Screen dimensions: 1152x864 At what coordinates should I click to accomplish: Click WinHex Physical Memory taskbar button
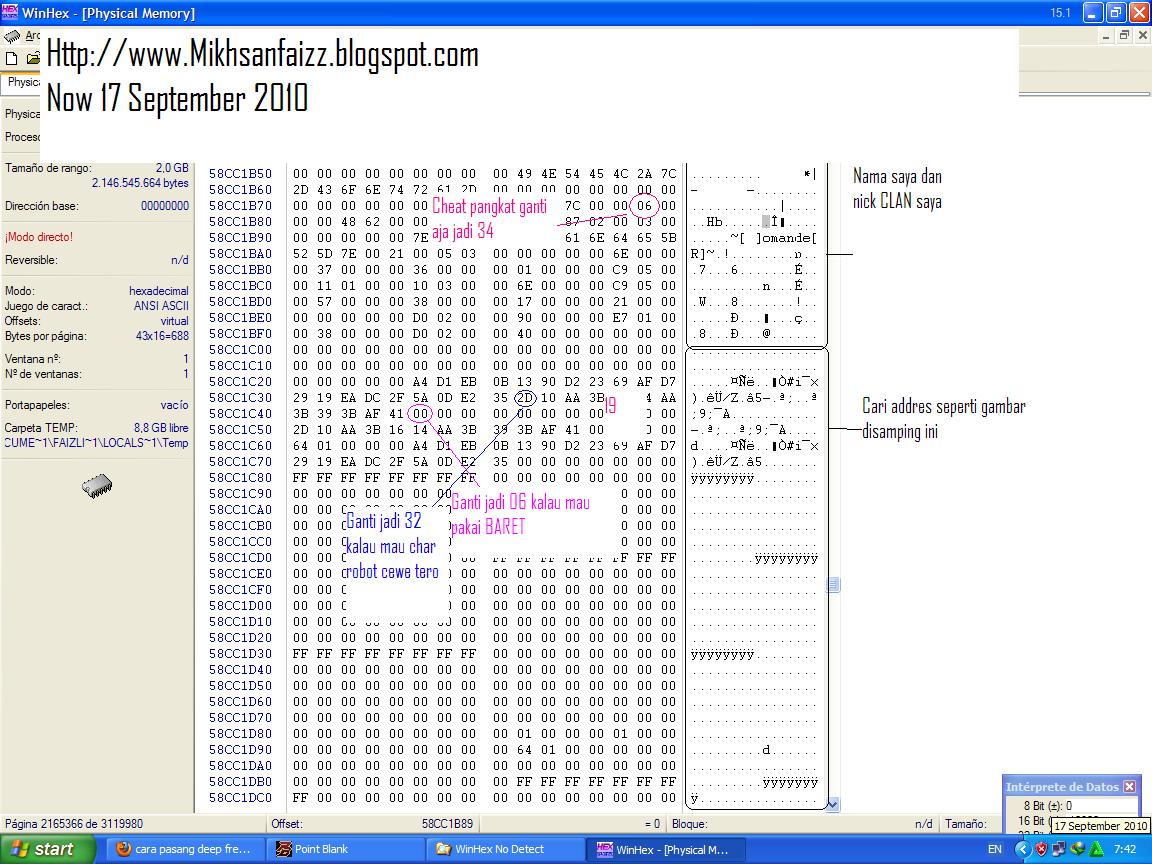[666, 849]
